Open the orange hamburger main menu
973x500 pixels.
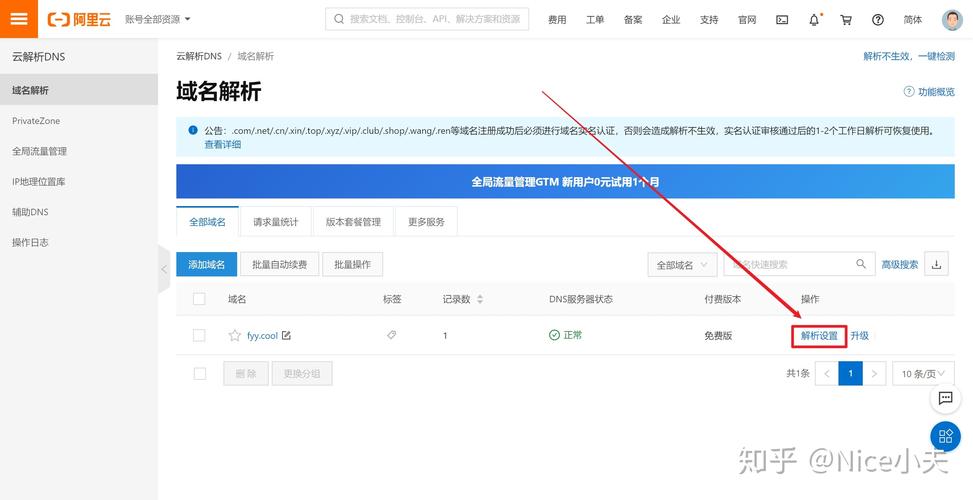click(19, 19)
